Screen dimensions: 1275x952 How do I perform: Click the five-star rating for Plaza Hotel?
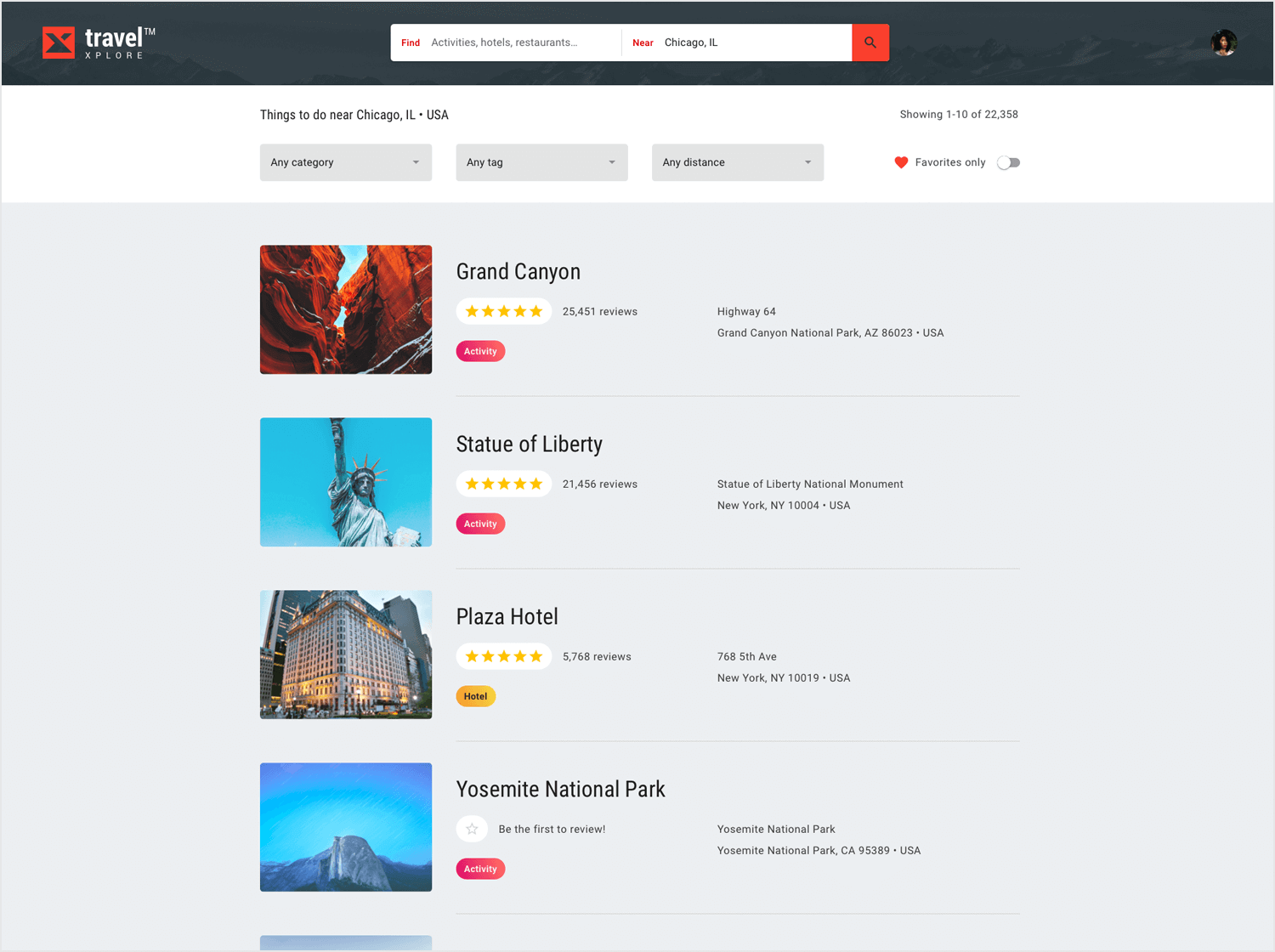pos(503,655)
